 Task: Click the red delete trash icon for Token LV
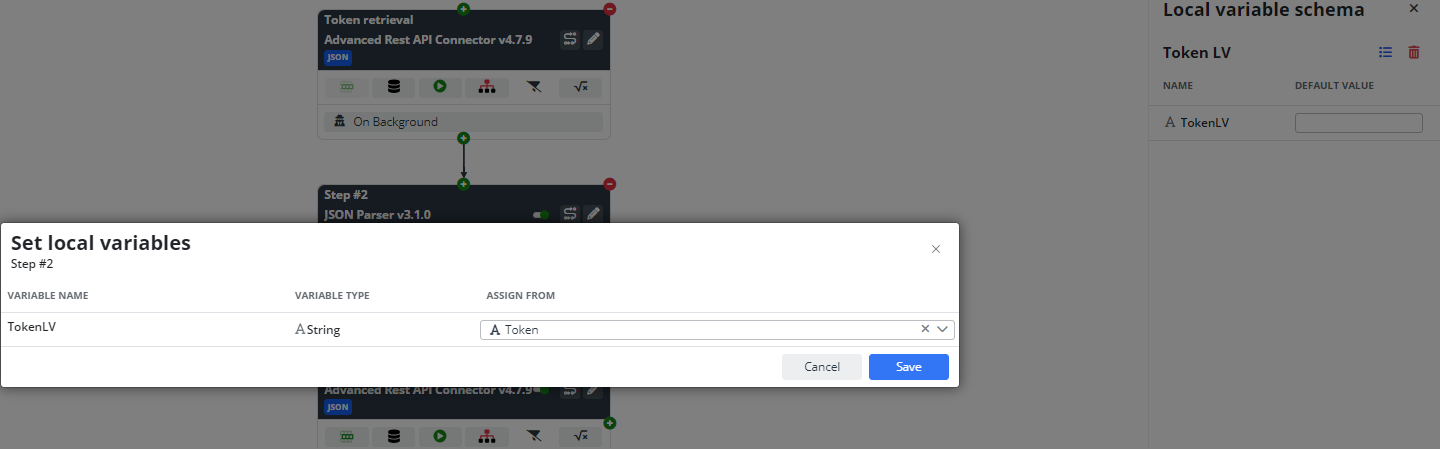[1414, 53]
